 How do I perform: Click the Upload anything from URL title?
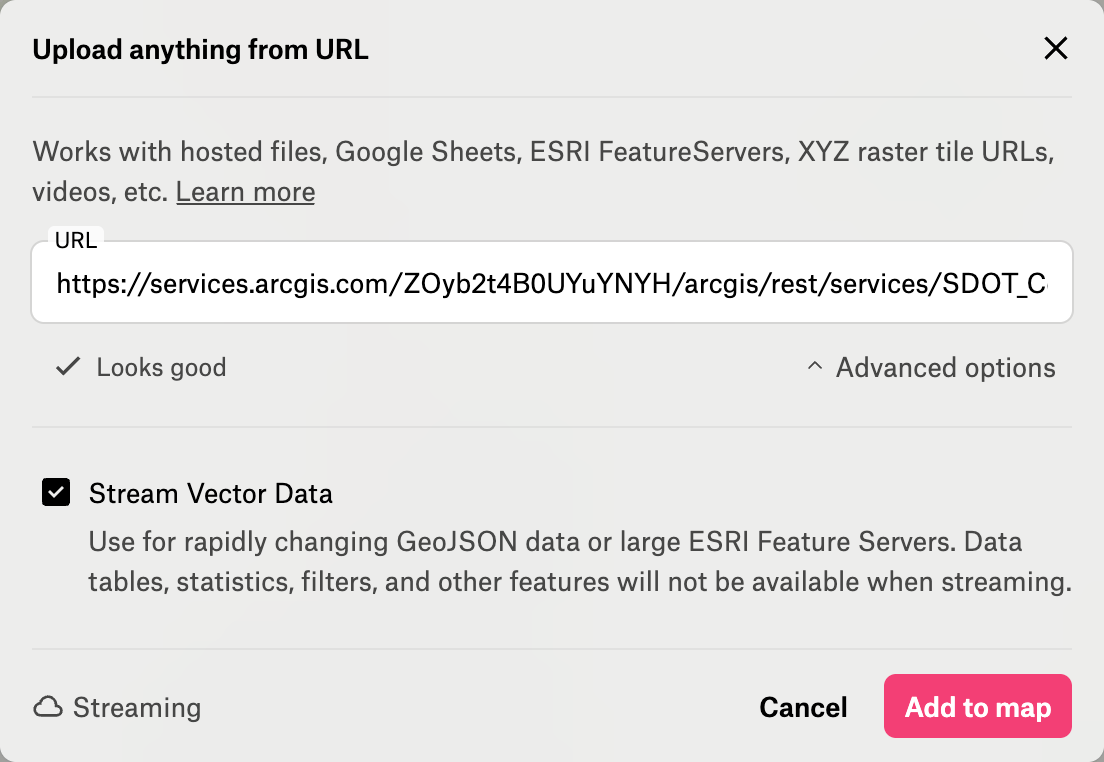[x=201, y=49]
